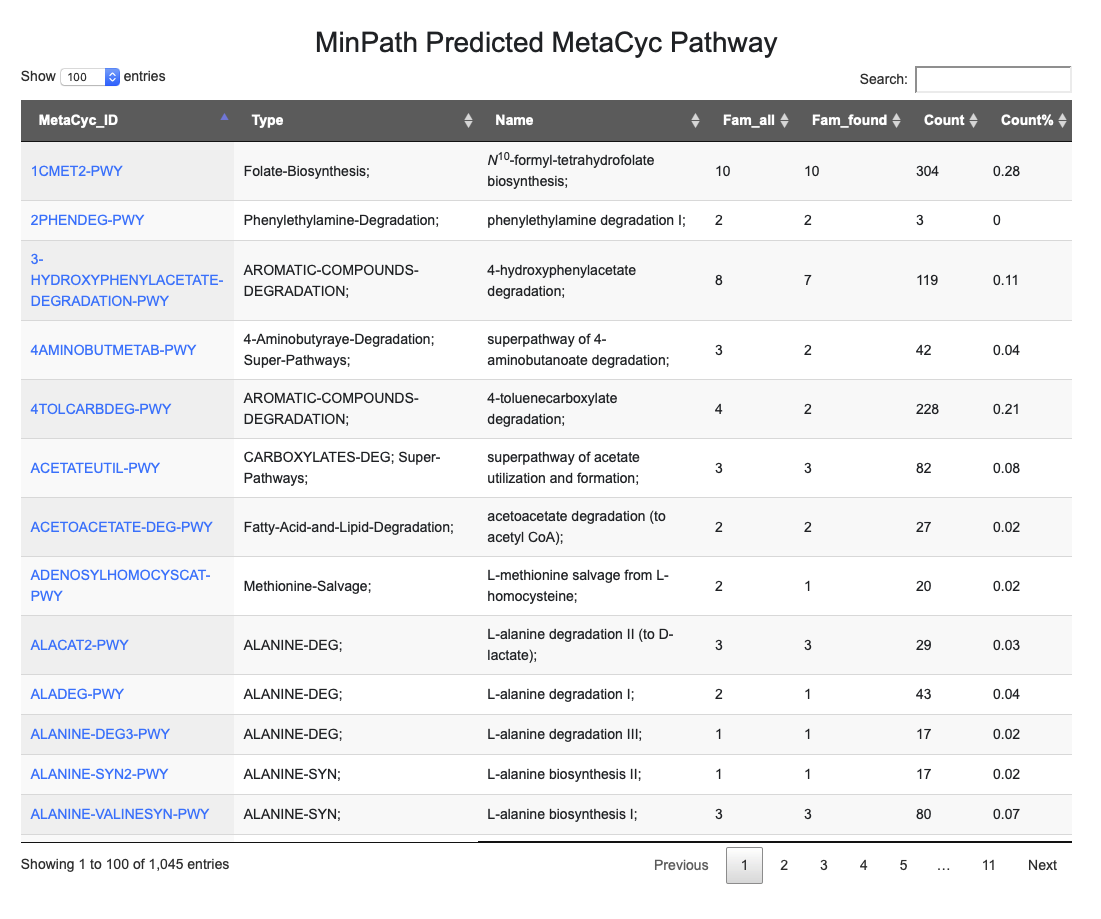The height and width of the screenshot is (919, 1101).
Task: Sort by the Count% column
Action: point(1062,120)
